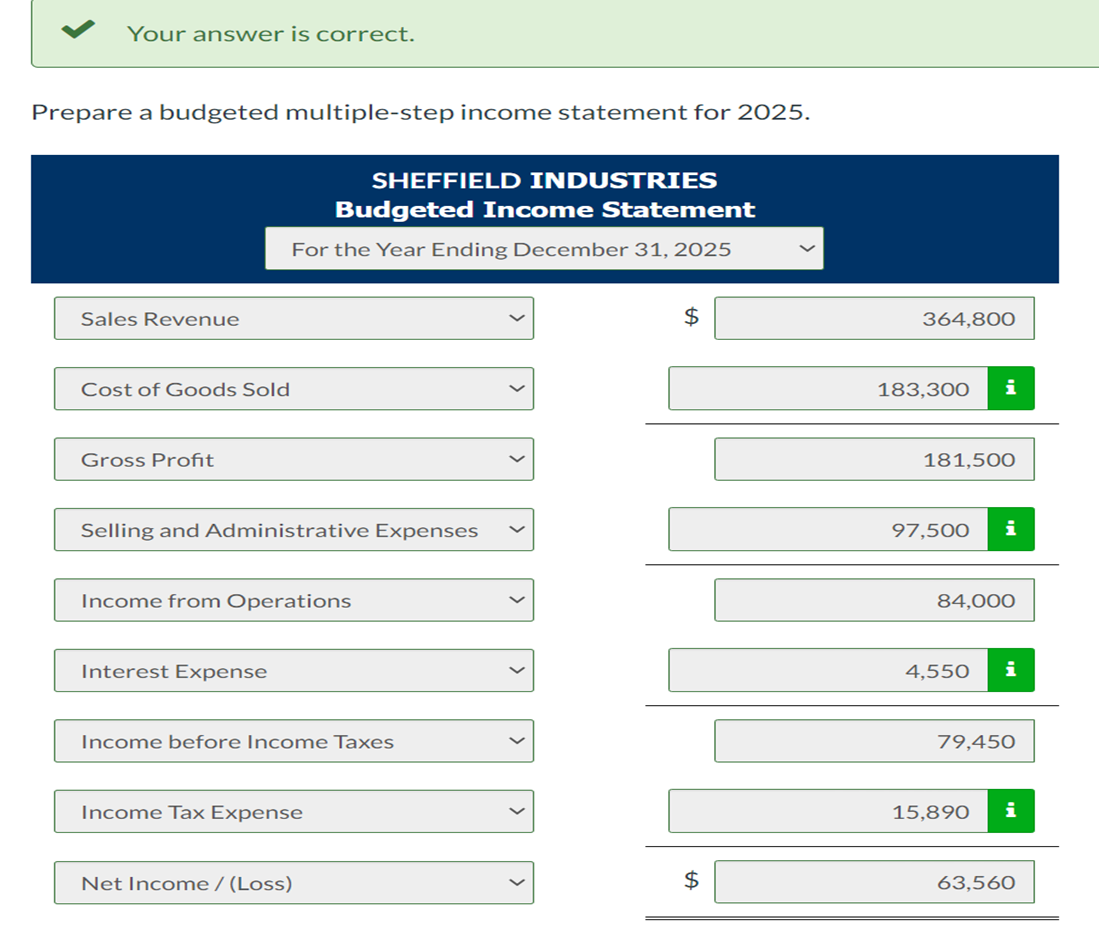This screenshot has width=1099, height=951.
Task: Click the info icon beside Income Tax 15,890
Action: pos(1011,811)
